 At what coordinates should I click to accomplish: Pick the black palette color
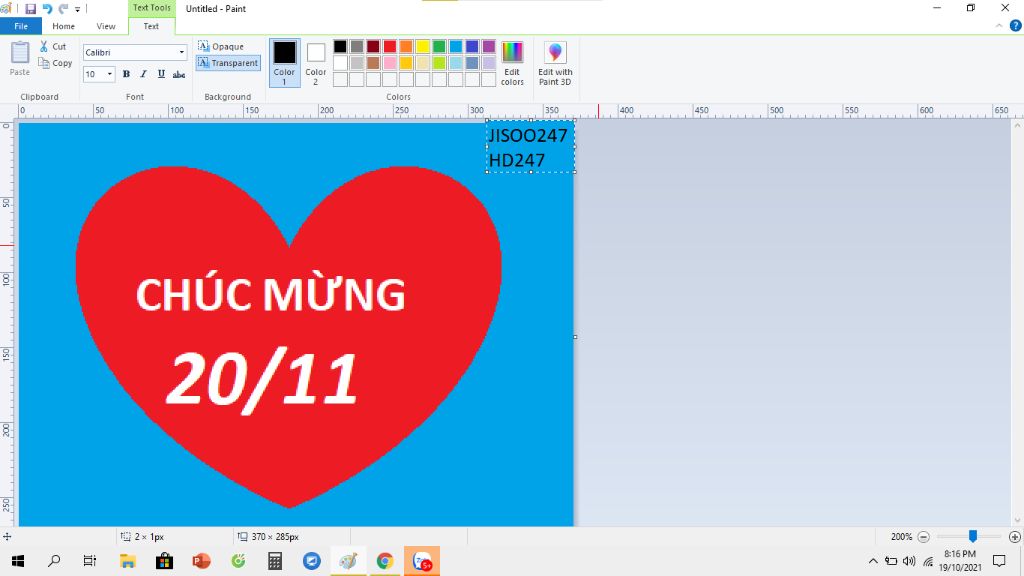(340, 46)
